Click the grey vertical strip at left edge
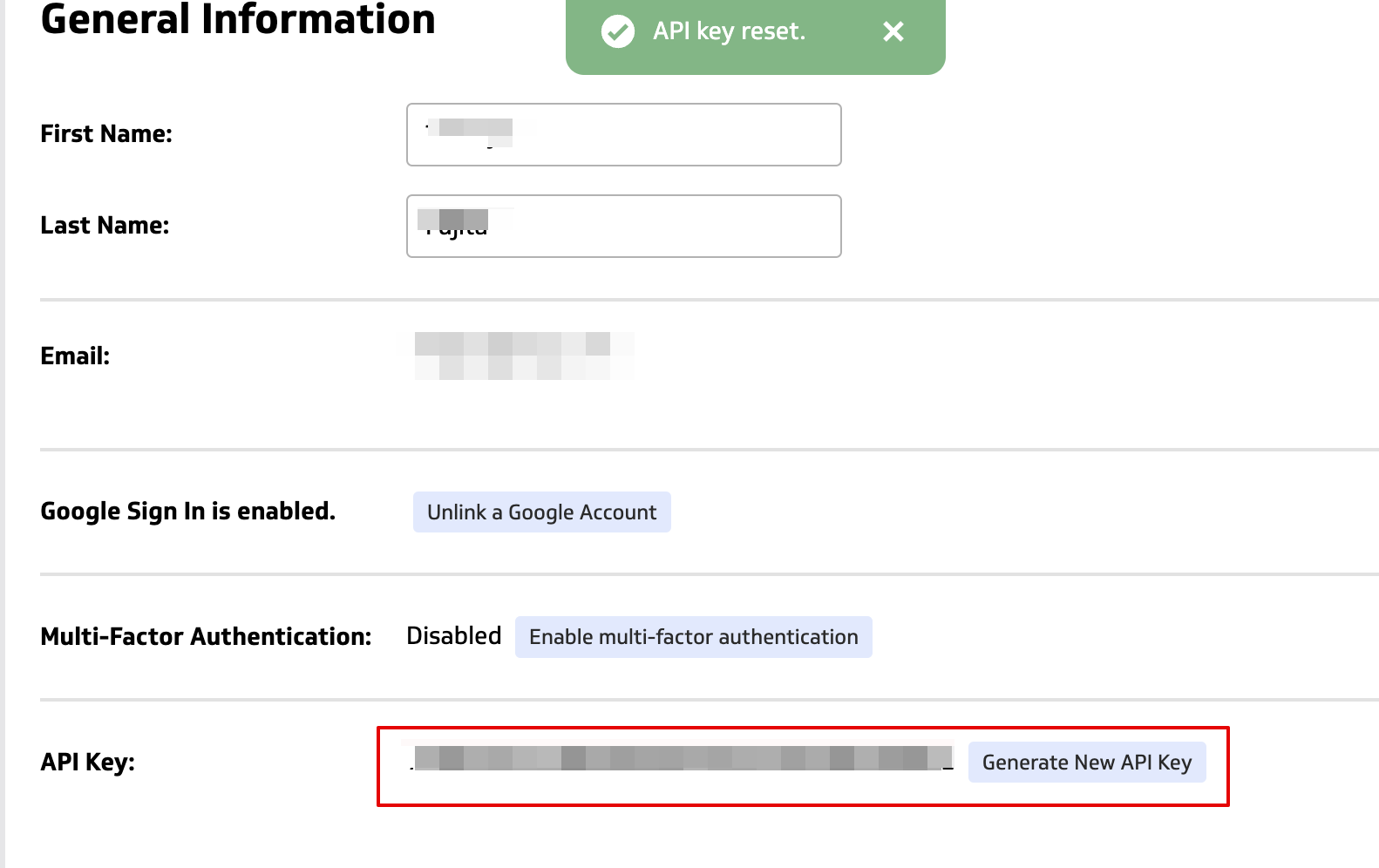Viewport: 1379px width, 868px height. 3,436
